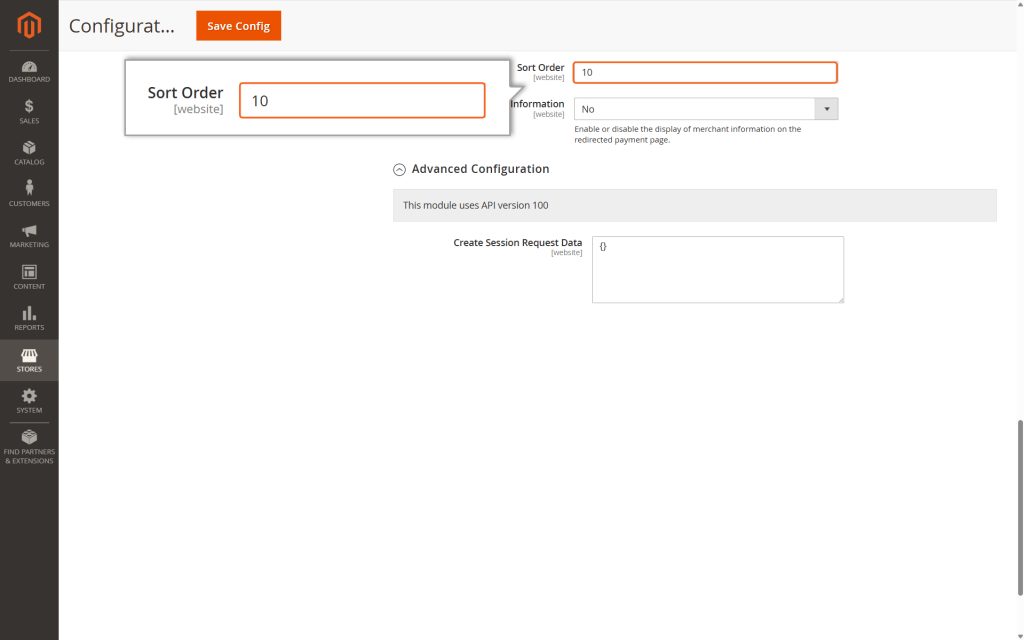Edit the Create Session Request Data textarea
This screenshot has height=640, width=1024.
pyautogui.click(x=717, y=268)
